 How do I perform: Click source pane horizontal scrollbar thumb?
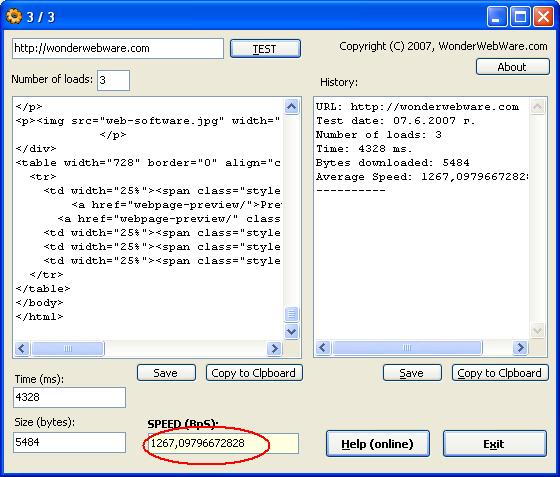(x=68, y=348)
